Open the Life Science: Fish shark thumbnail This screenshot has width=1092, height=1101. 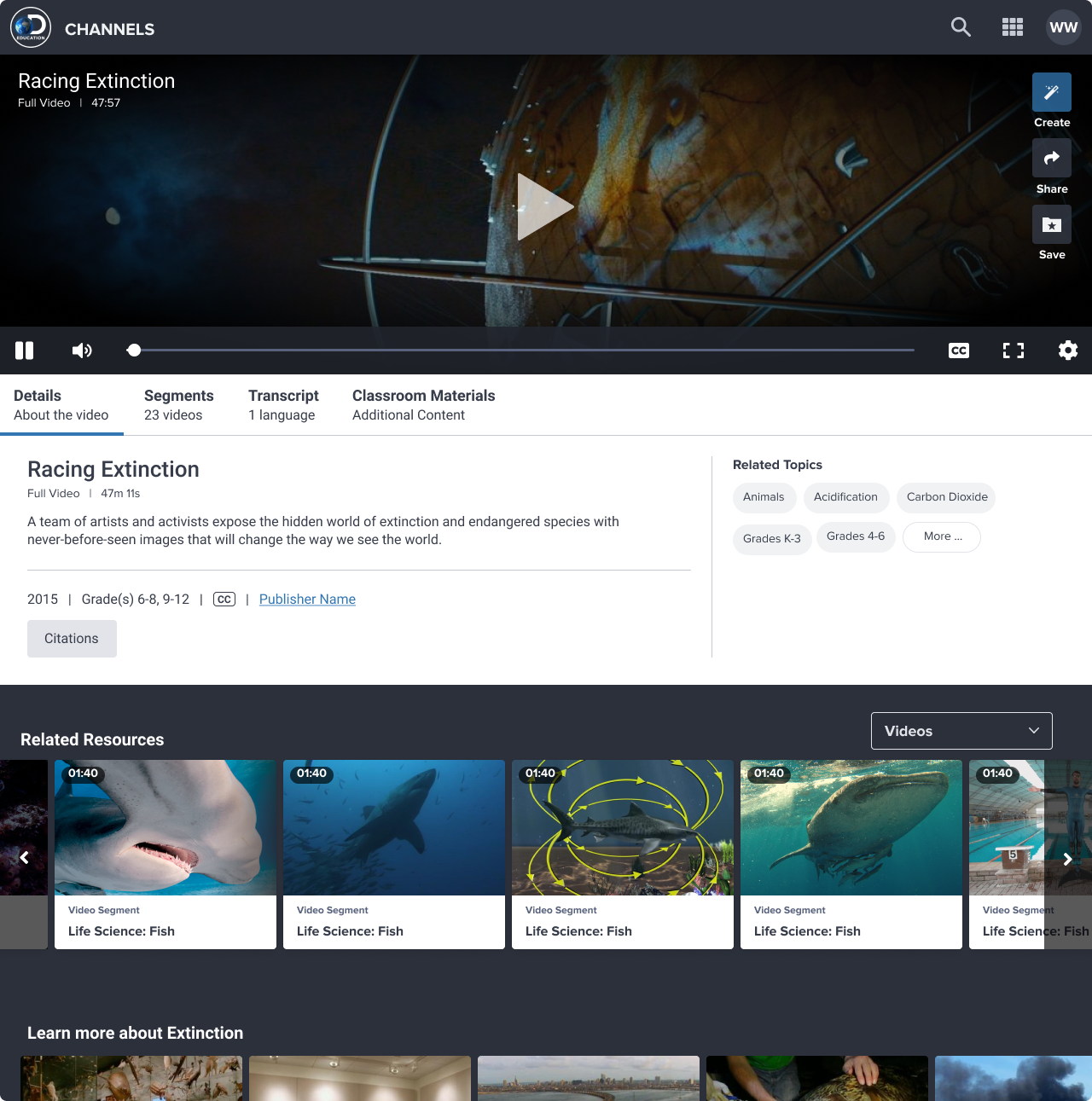coord(393,827)
